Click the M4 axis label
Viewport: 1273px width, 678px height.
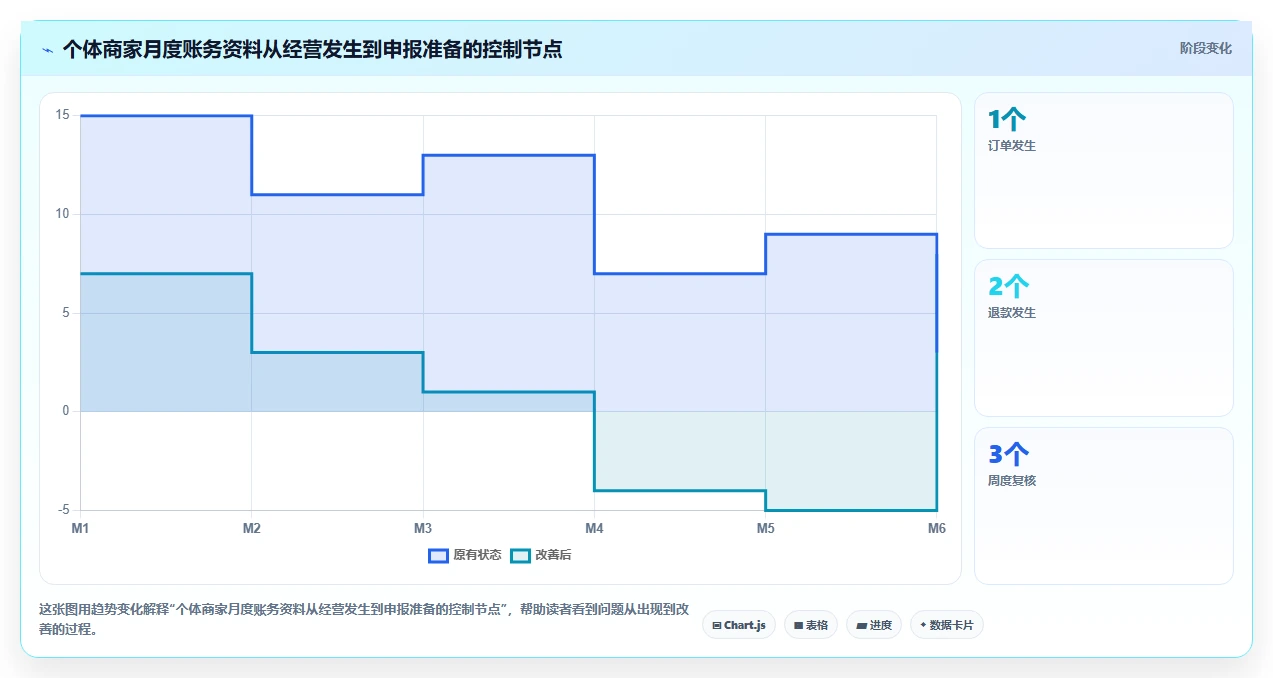(x=594, y=527)
